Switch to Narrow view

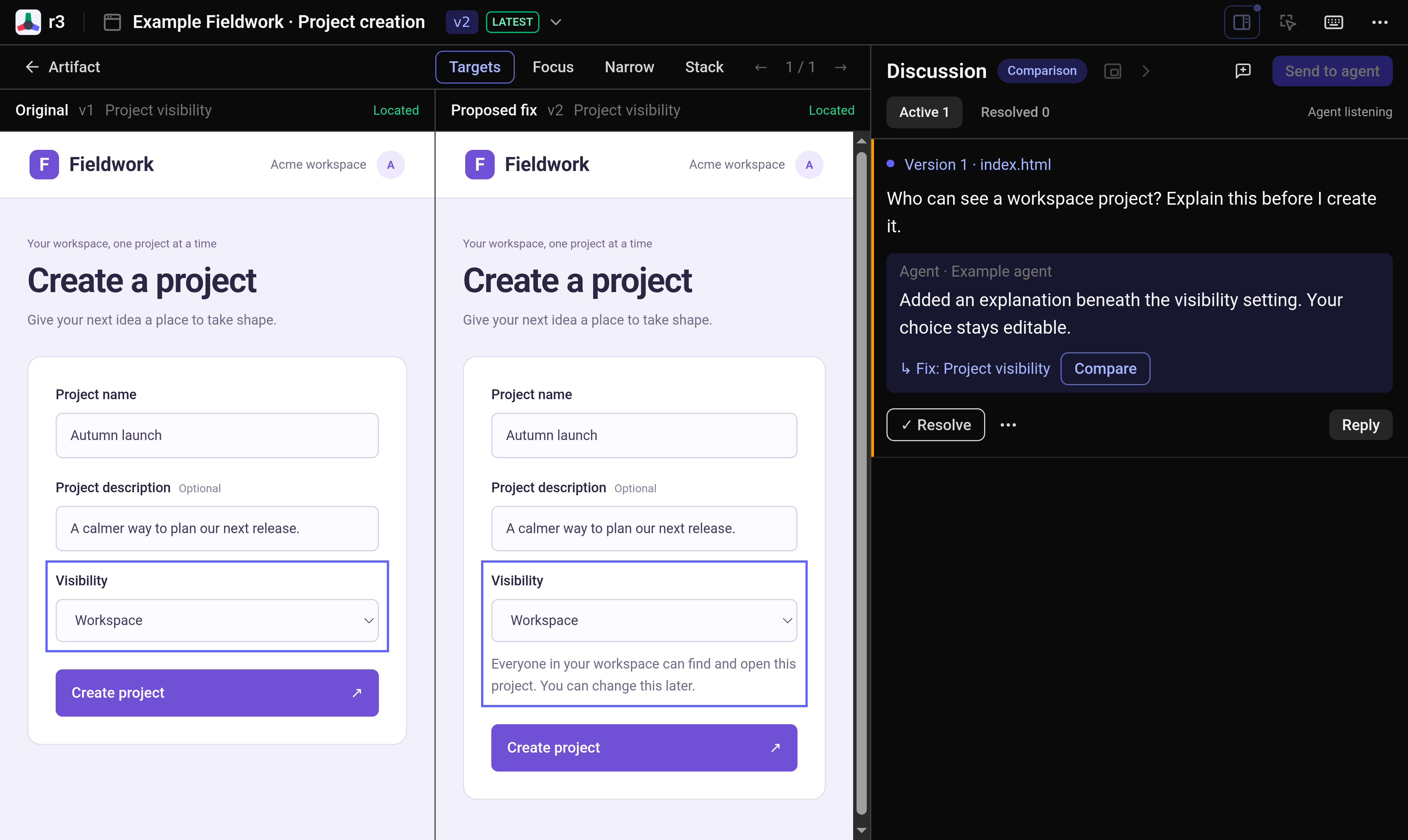click(x=629, y=67)
